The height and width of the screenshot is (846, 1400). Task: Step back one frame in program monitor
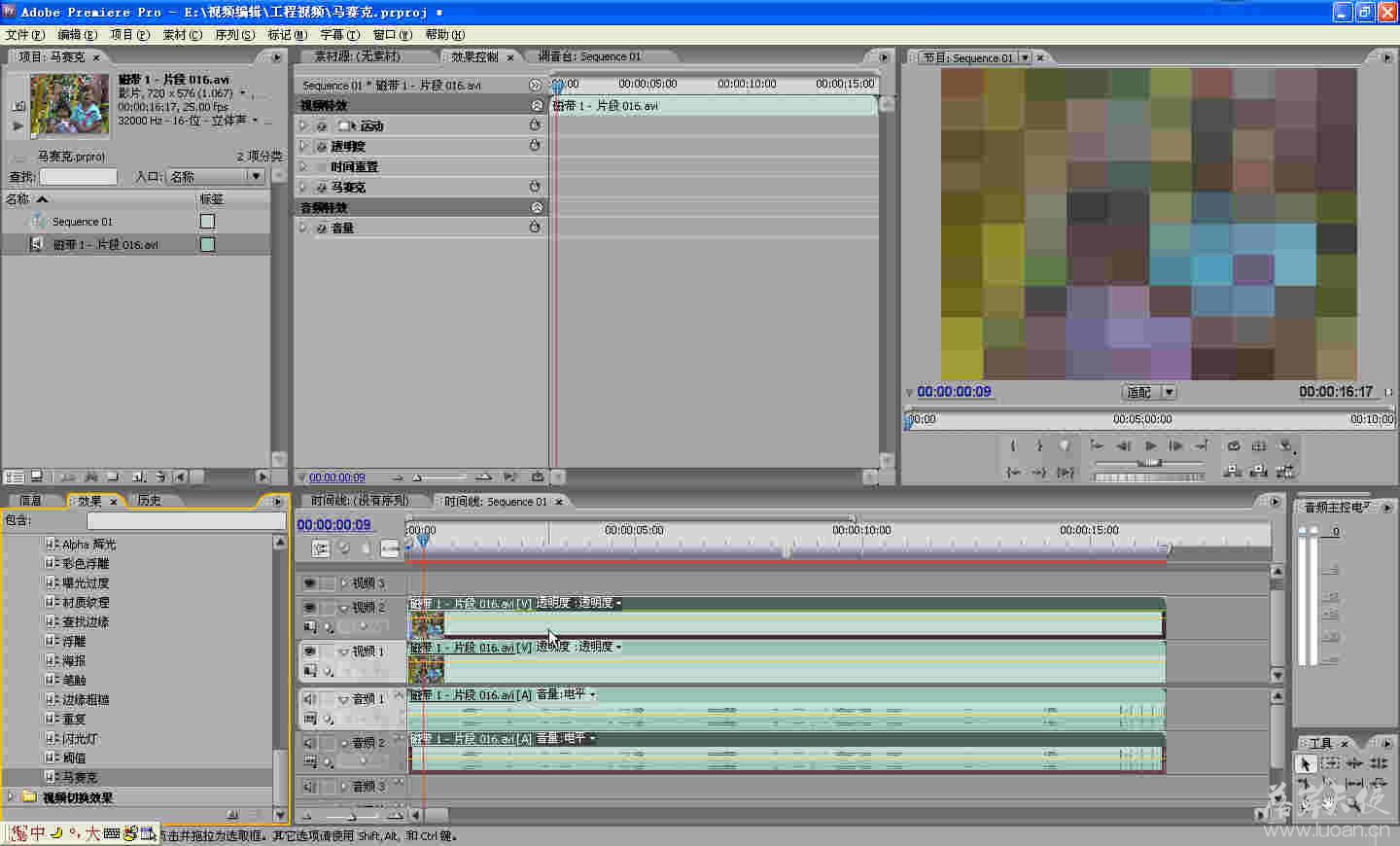coord(1123,446)
